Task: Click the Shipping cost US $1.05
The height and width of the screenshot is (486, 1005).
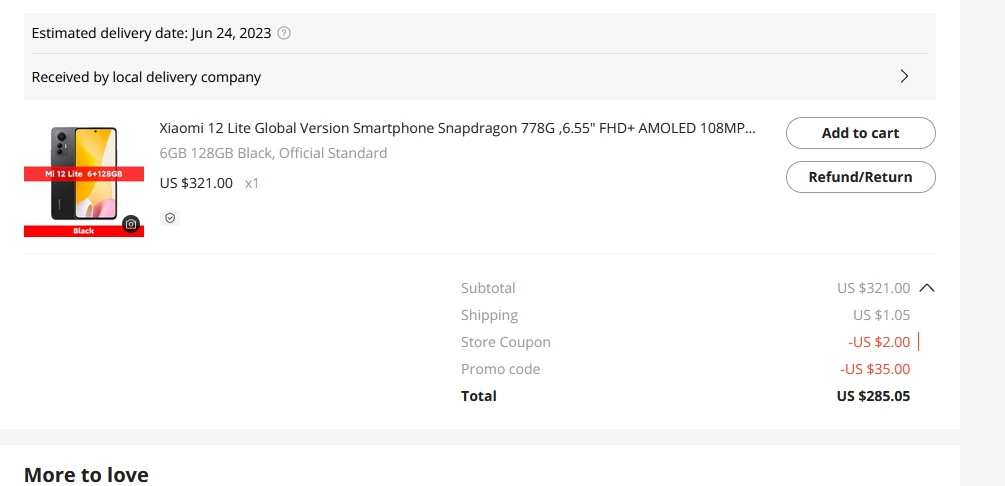Action: click(x=881, y=315)
